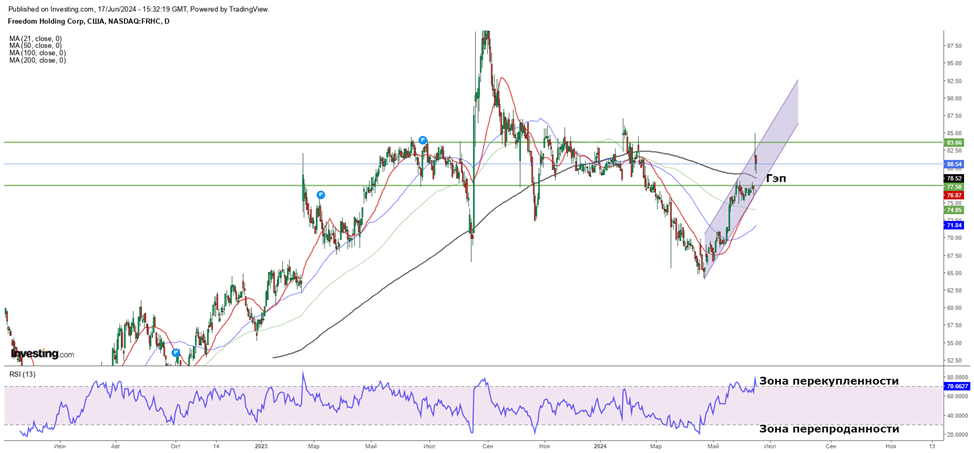The image size is (974, 453).
Task: Click the blue 80.54 price tag
Action: [954, 165]
